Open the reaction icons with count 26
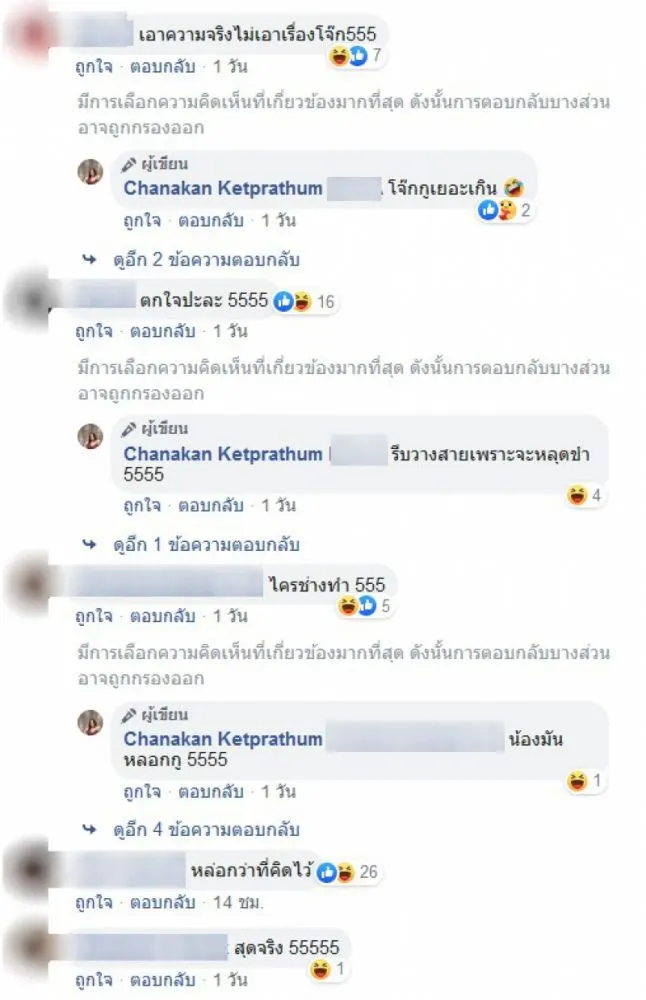Viewport: 646px width, 1000px height. [x=348, y=872]
